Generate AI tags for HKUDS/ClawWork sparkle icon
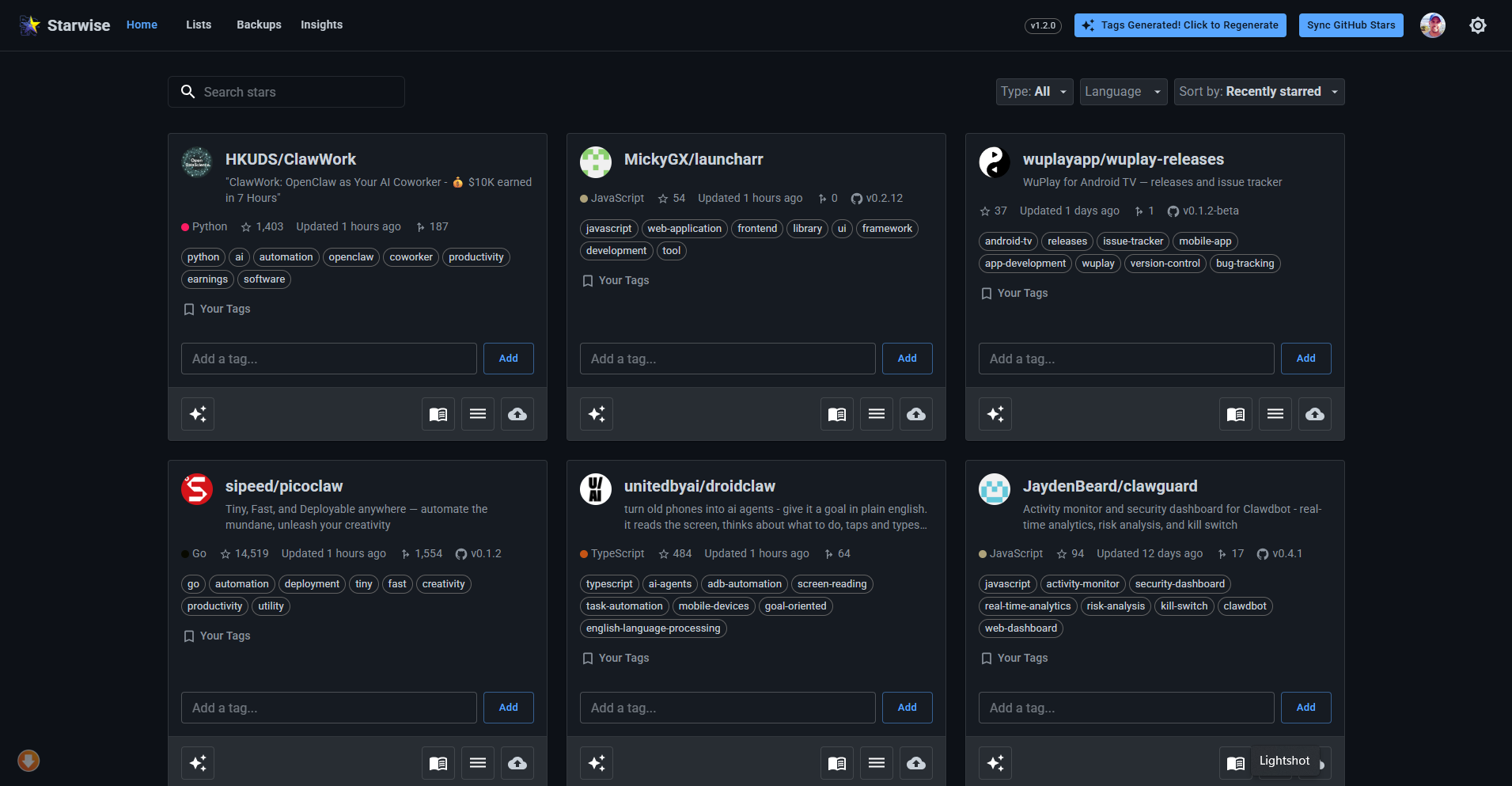This screenshot has width=1512, height=786. (198, 414)
